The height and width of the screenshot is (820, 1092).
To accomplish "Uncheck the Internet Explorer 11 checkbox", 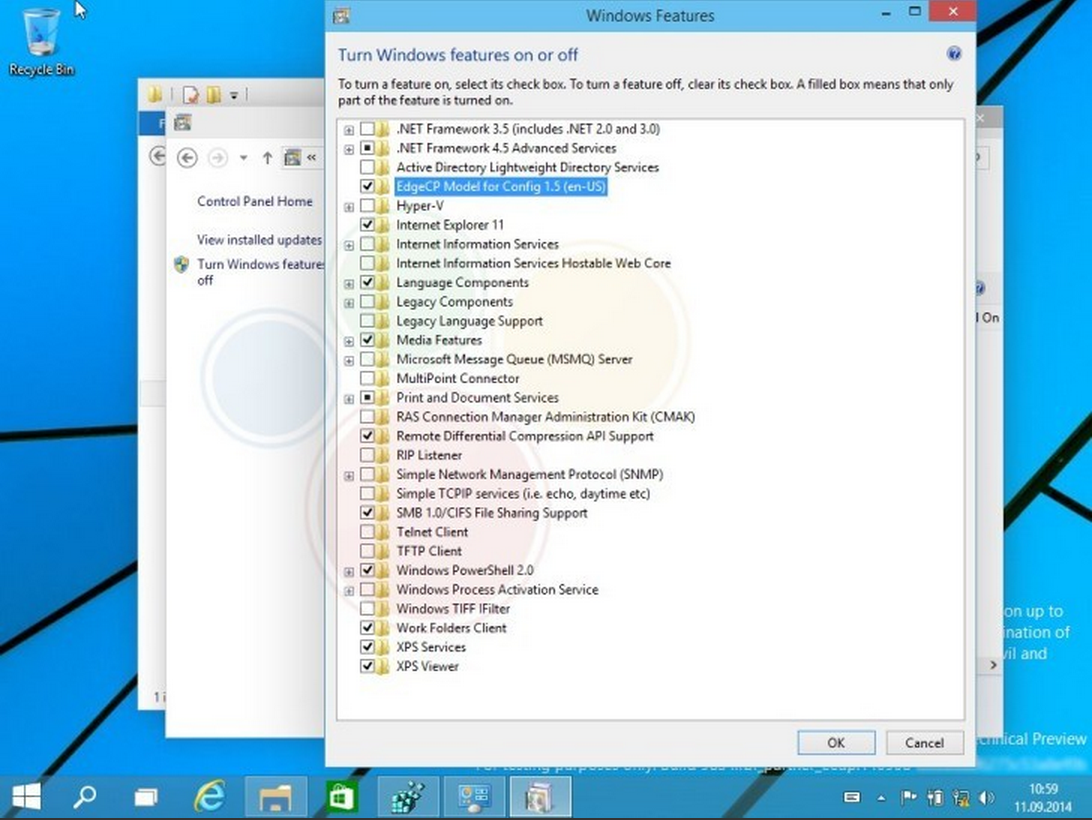I will pos(367,225).
